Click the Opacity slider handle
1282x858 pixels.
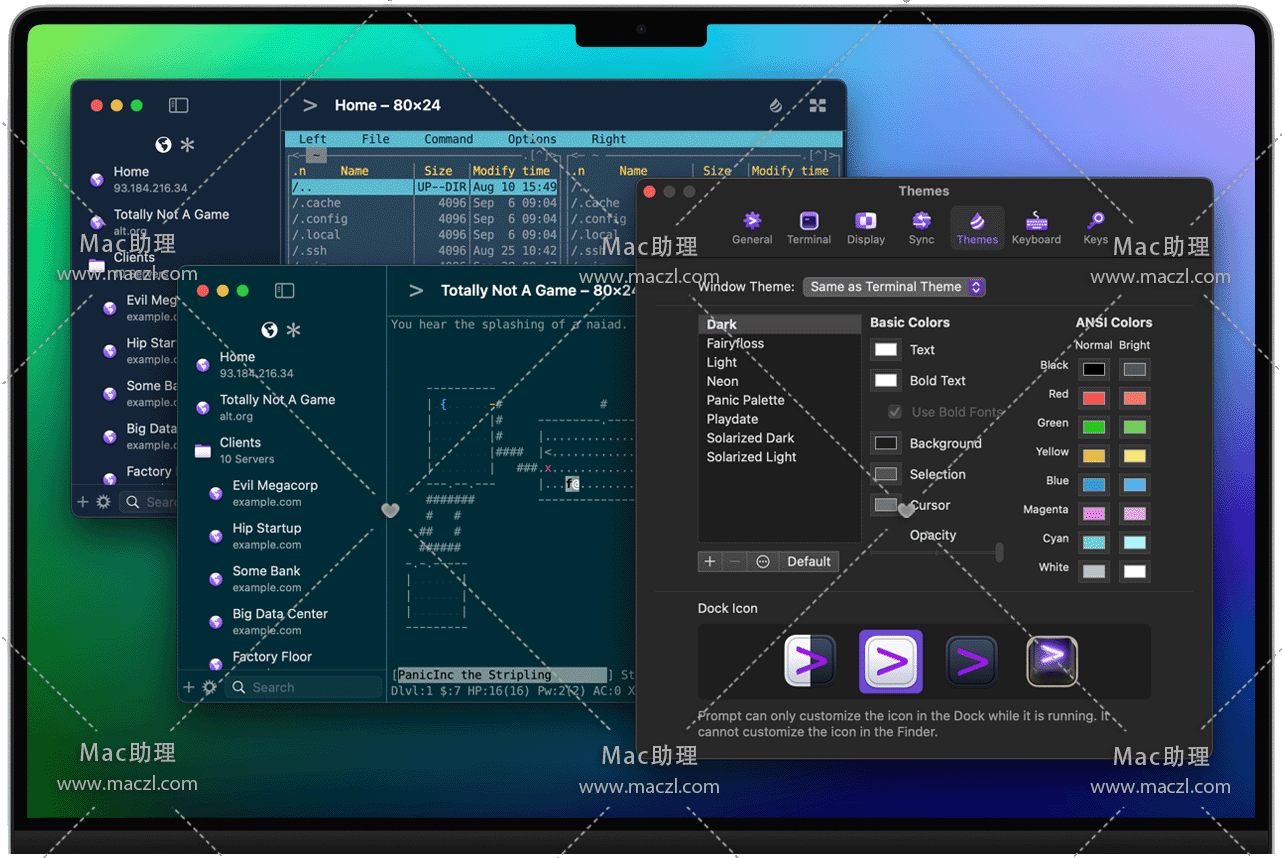(999, 552)
